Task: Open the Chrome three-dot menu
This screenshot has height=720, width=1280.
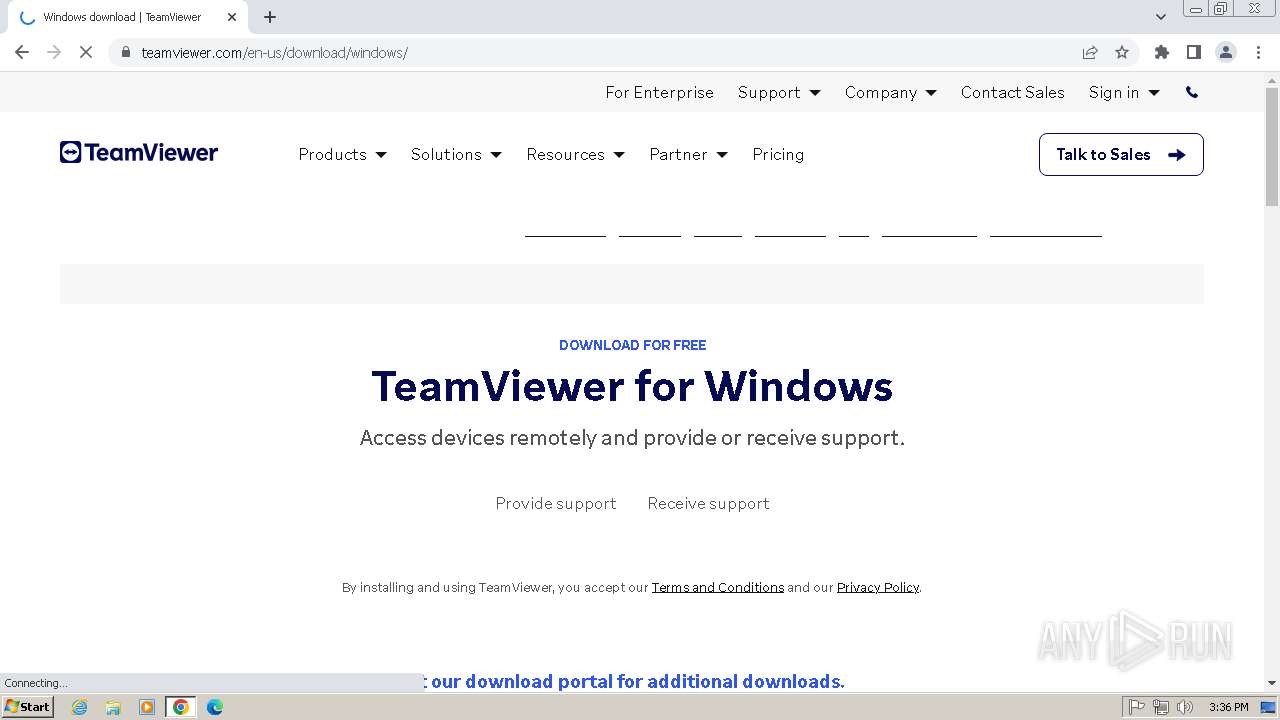Action: (1259, 52)
